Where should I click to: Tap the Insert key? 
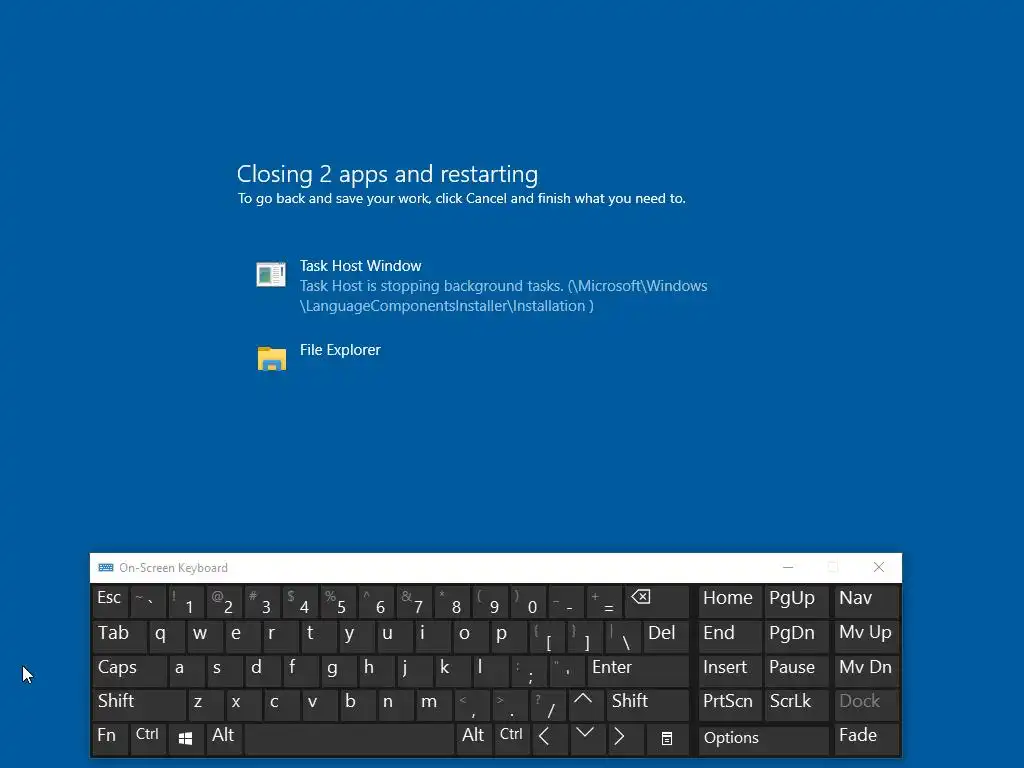[730, 670]
